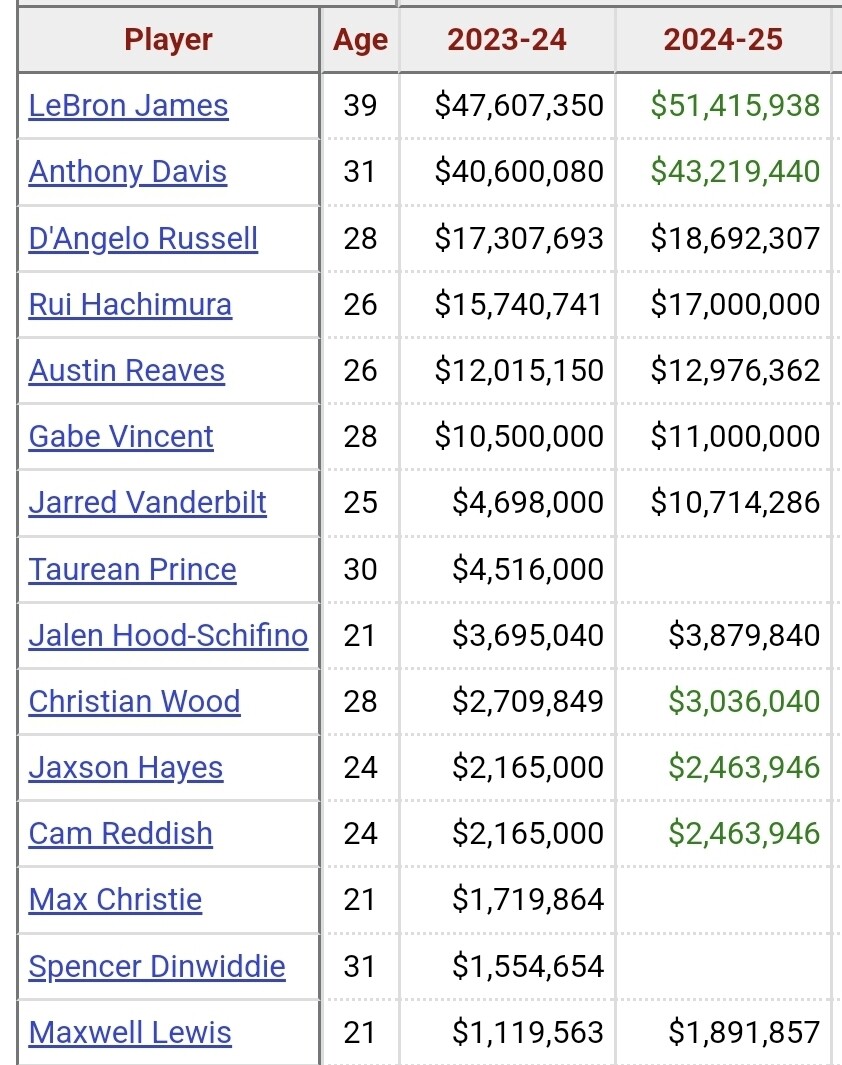The width and height of the screenshot is (842, 1065).
Task: Open Anthony Davis player page
Action: (x=128, y=171)
